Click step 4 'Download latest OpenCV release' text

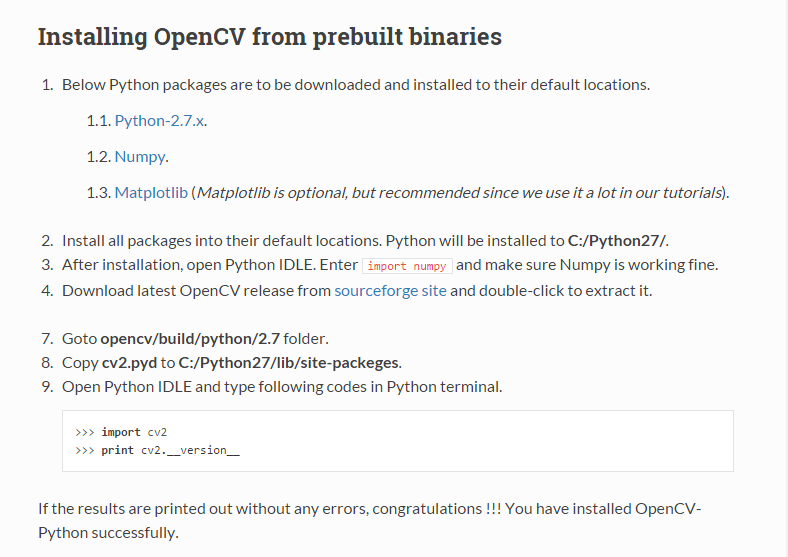point(357,291)
